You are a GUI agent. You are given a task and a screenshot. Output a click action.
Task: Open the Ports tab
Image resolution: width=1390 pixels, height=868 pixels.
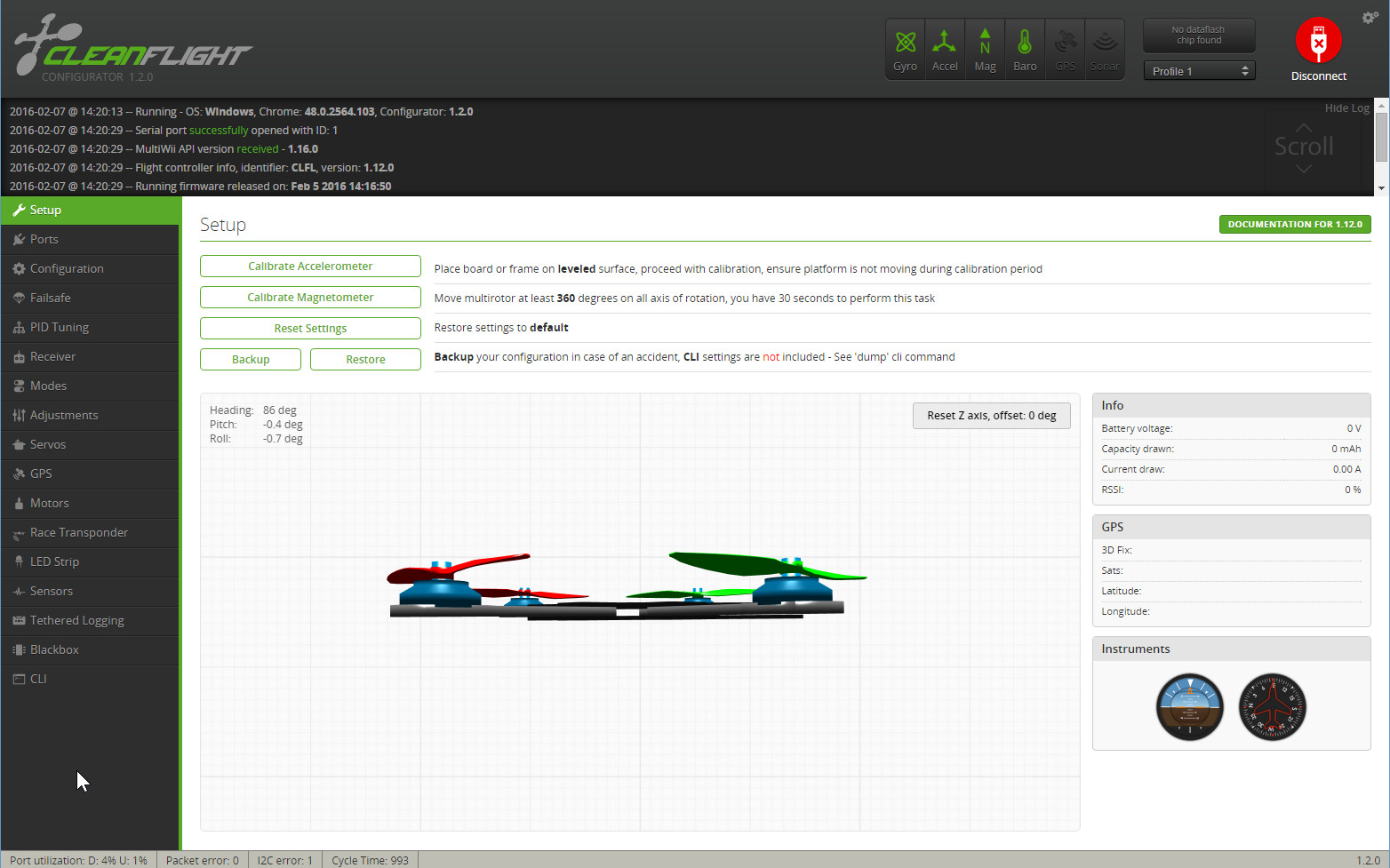90,239
